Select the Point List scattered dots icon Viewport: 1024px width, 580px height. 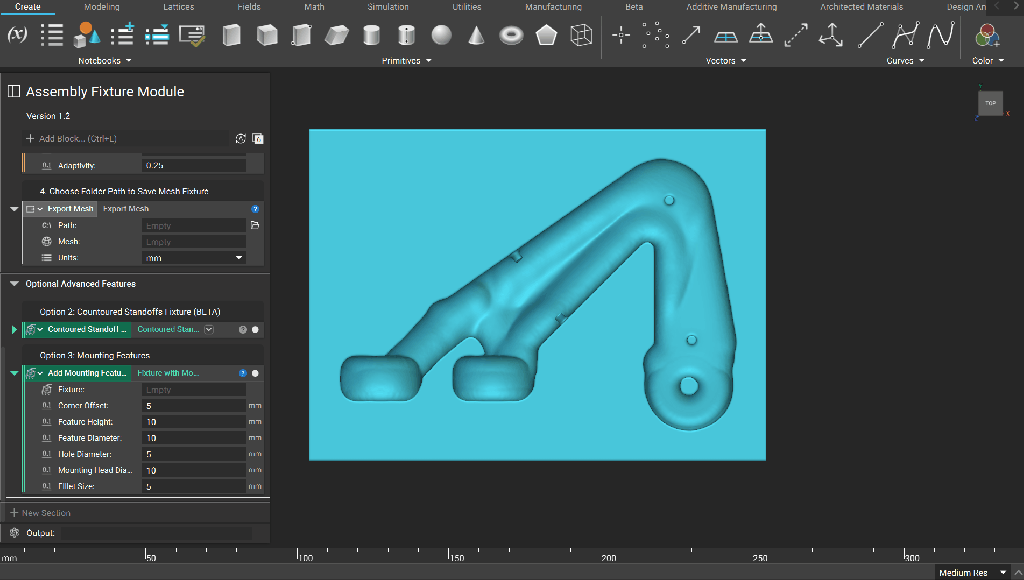[656, 36]
